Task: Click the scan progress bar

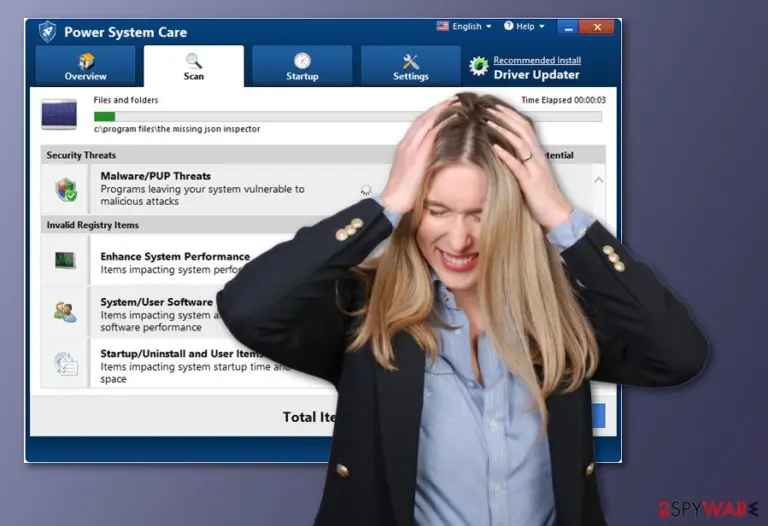Action: click(x=348, y=117)
